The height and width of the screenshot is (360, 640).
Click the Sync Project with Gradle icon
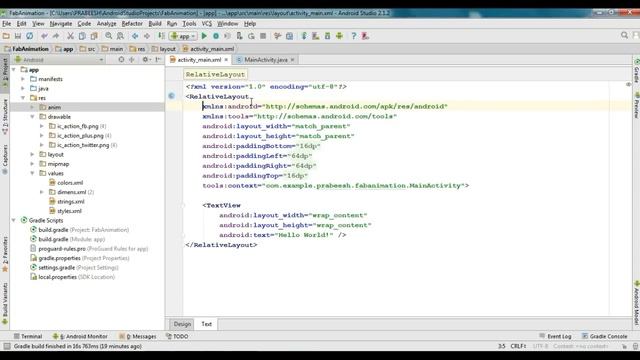coord(304,36)
